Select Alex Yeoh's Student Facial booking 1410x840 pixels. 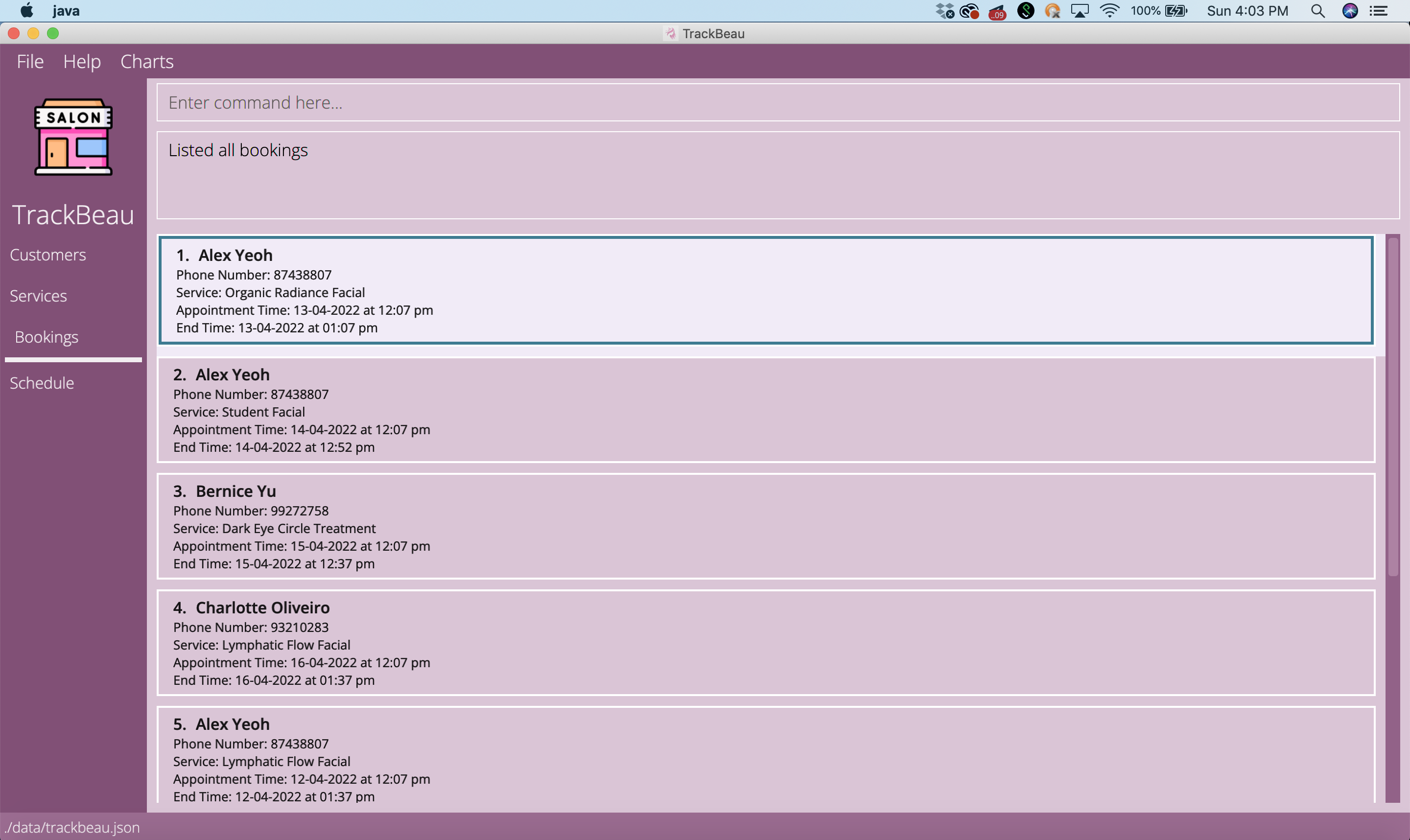point(765,410)
